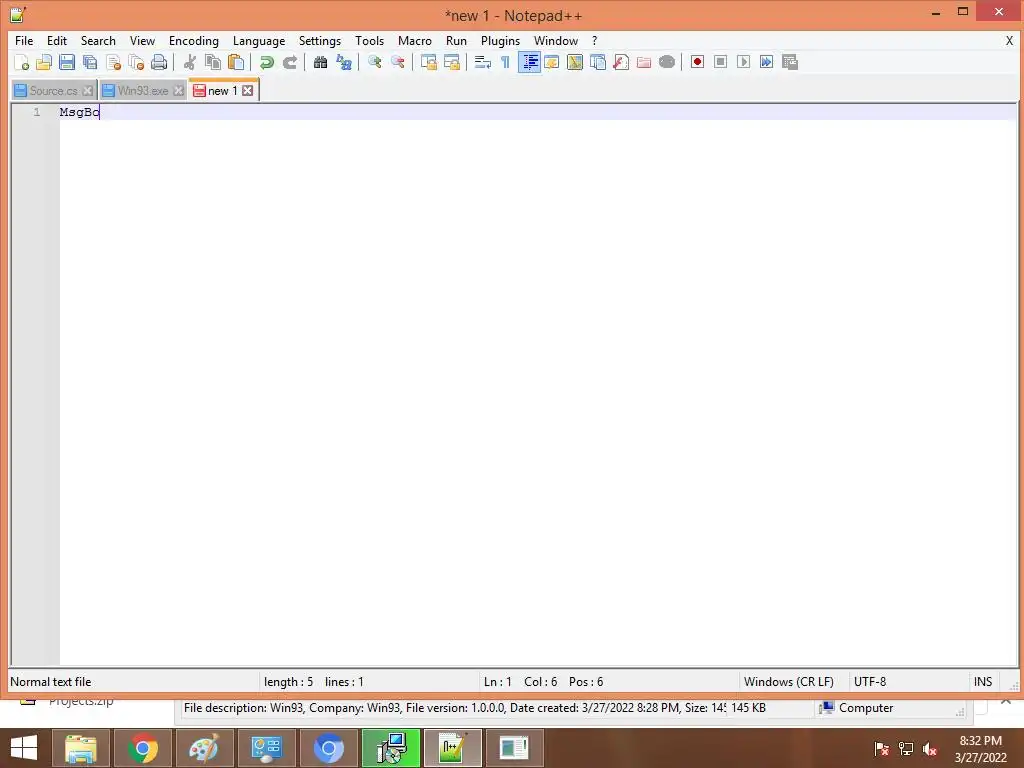Cut selection with the scissors icon
The image size is (1024, 768).
tap(189, 62)
